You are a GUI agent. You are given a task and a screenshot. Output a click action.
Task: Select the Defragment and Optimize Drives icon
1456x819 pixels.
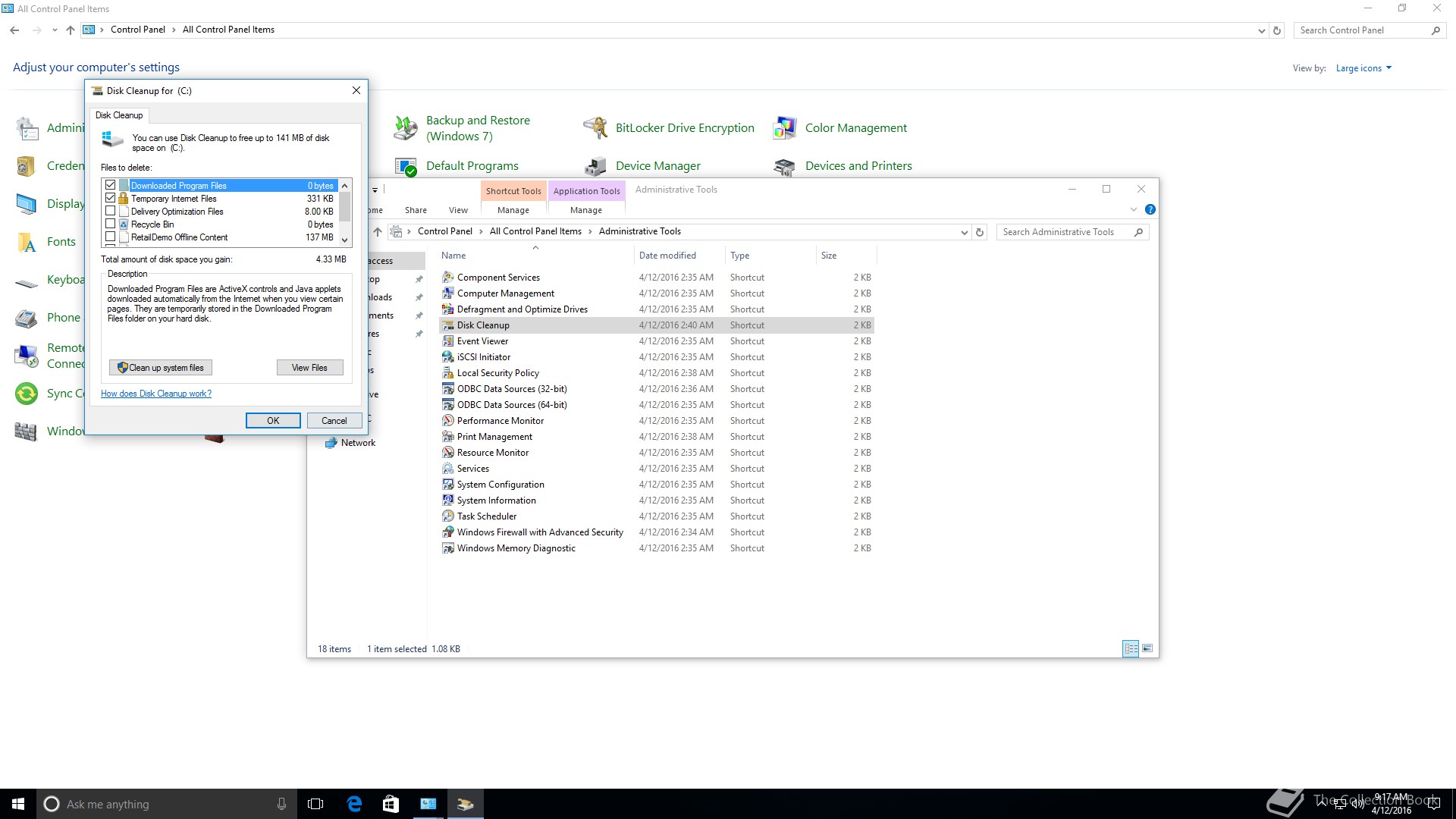point(448,309)
